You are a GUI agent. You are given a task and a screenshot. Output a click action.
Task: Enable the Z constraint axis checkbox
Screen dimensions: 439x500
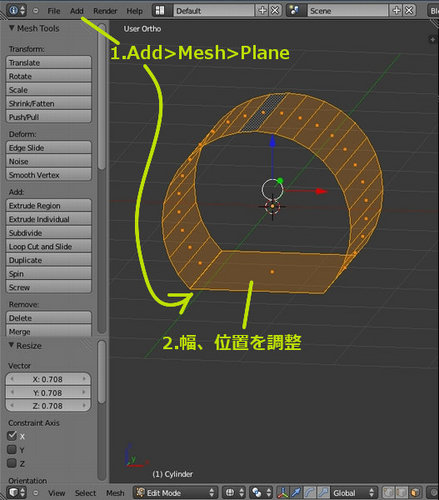(x=12, y=463)
